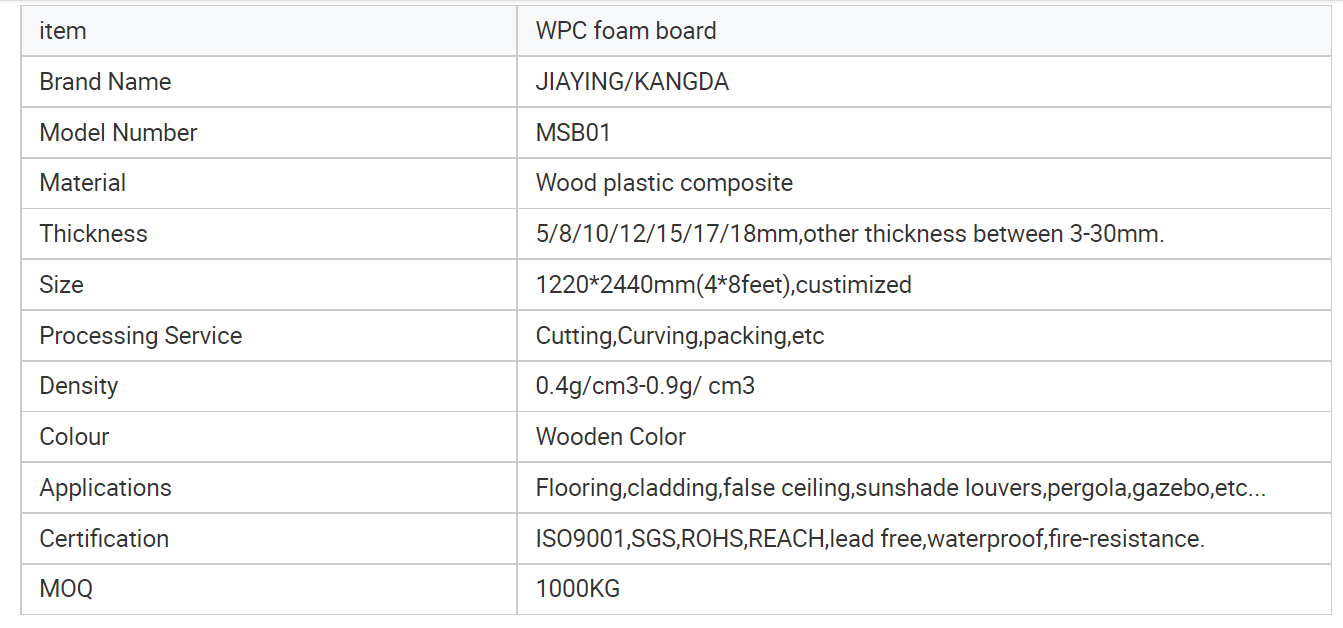Click the "Thickness" row label
This screenshot has width=1343, height=628.
(93, 234)
